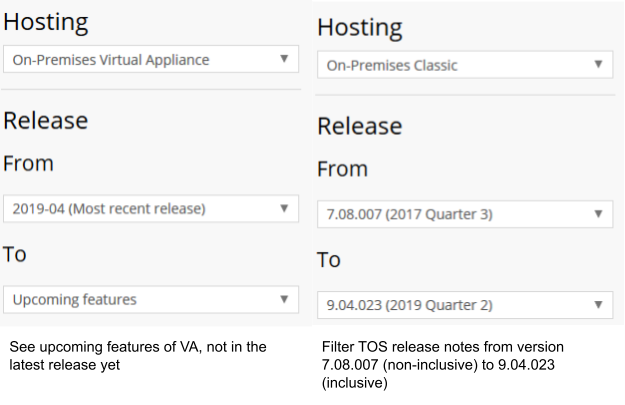Click From label above 2019-04 dropdown
Screen dimensions: 625x405
click(x=28, y=163)
